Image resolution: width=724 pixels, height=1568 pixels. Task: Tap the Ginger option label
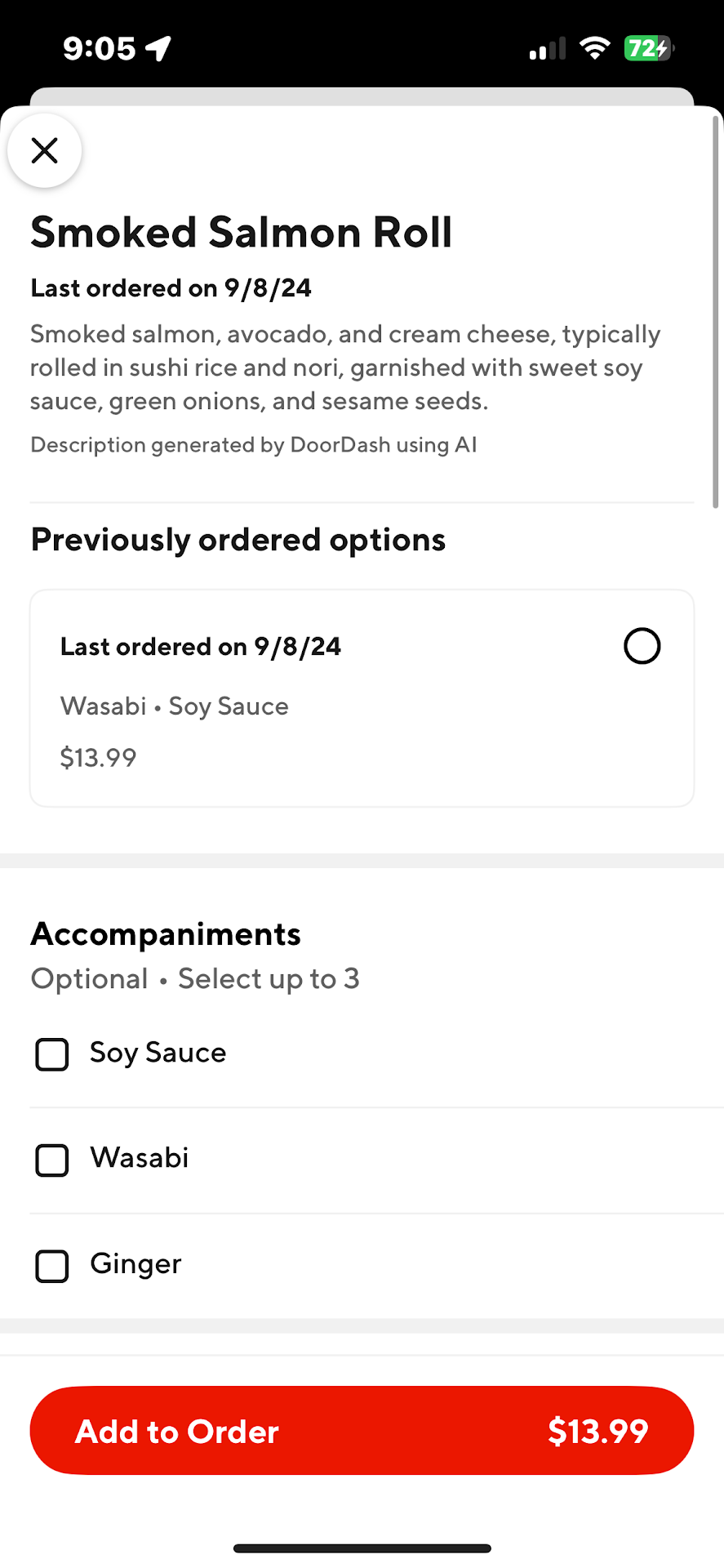point(135,1264)
